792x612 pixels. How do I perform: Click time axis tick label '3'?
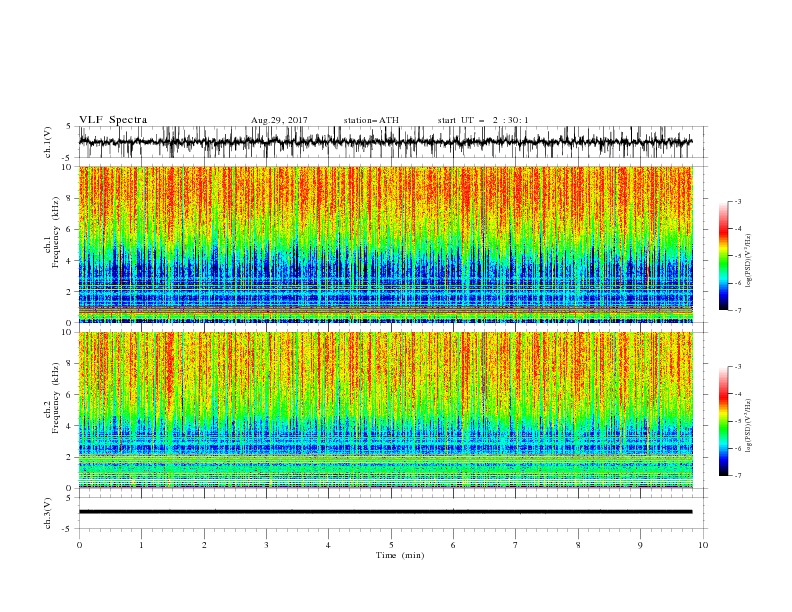(x=266, y=545)
